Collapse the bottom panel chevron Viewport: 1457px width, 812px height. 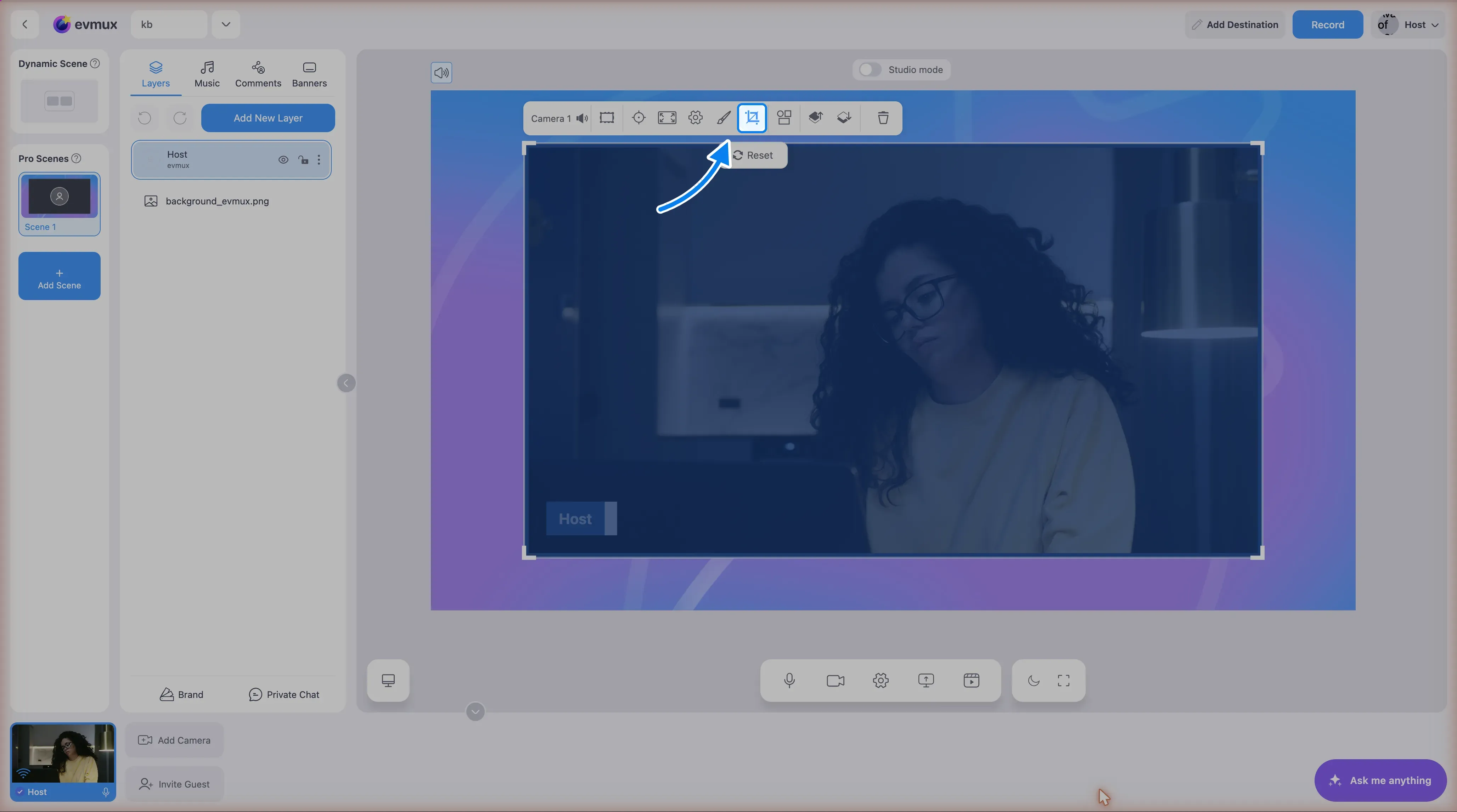coord(475,711)
